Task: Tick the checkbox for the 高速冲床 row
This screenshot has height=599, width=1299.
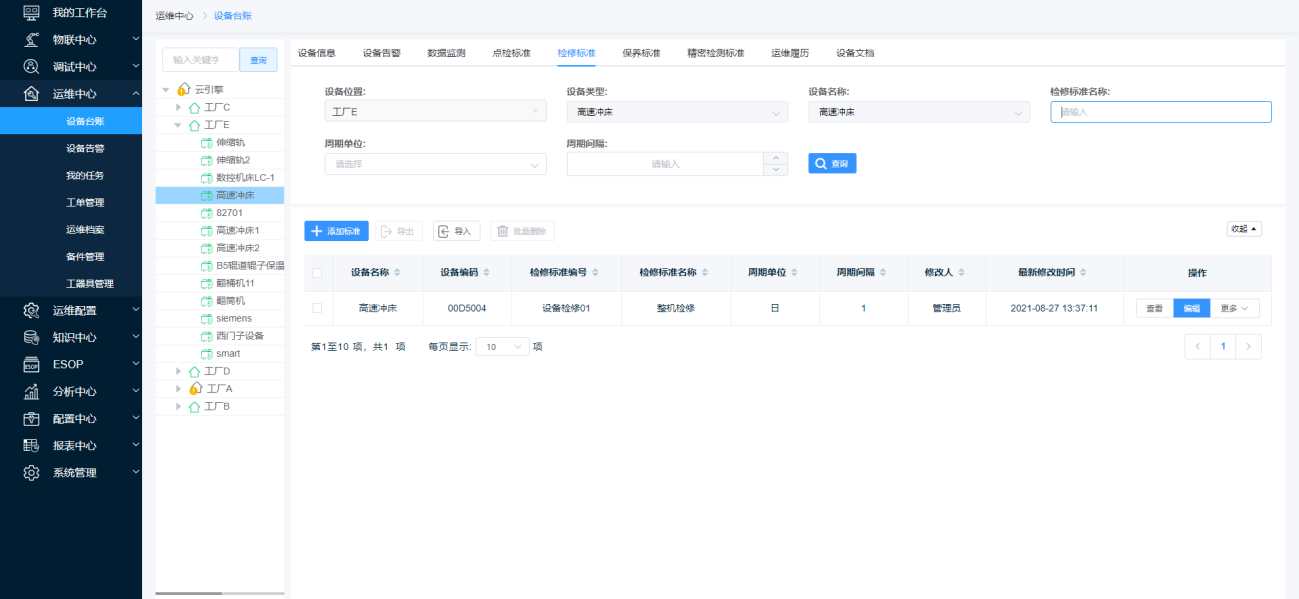Action: pos(317,308)
